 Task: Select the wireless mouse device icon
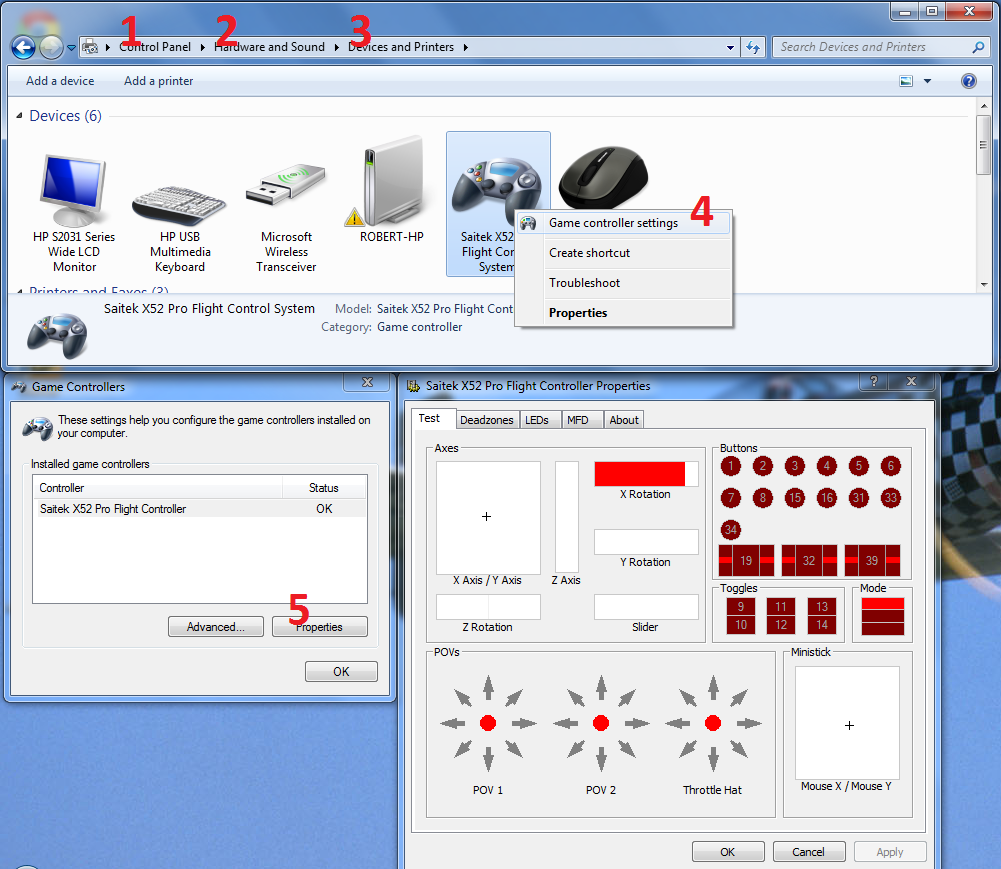pyautogui.click(x=603, y=177)
